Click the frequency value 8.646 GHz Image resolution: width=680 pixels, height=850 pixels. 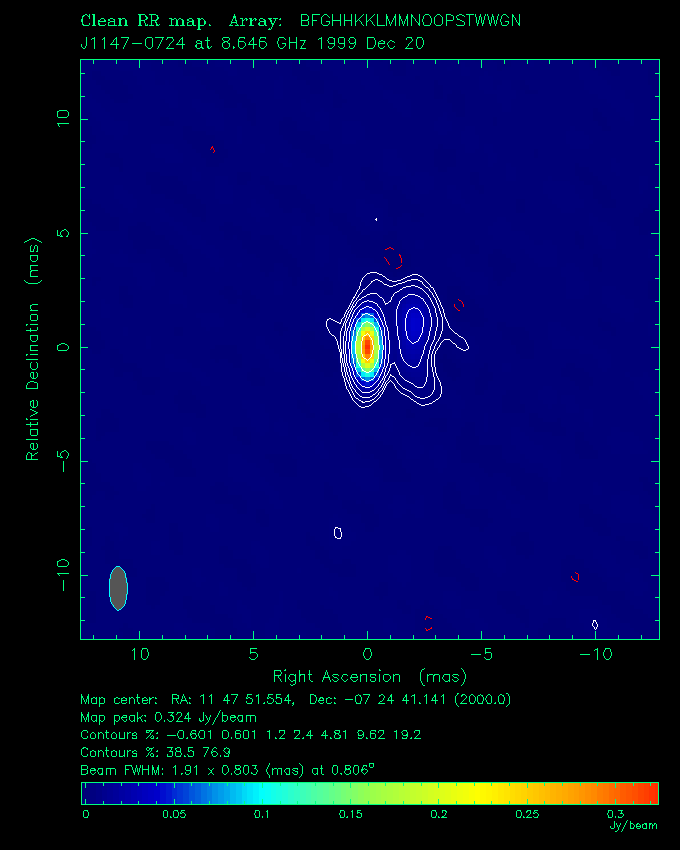point(265,43)
